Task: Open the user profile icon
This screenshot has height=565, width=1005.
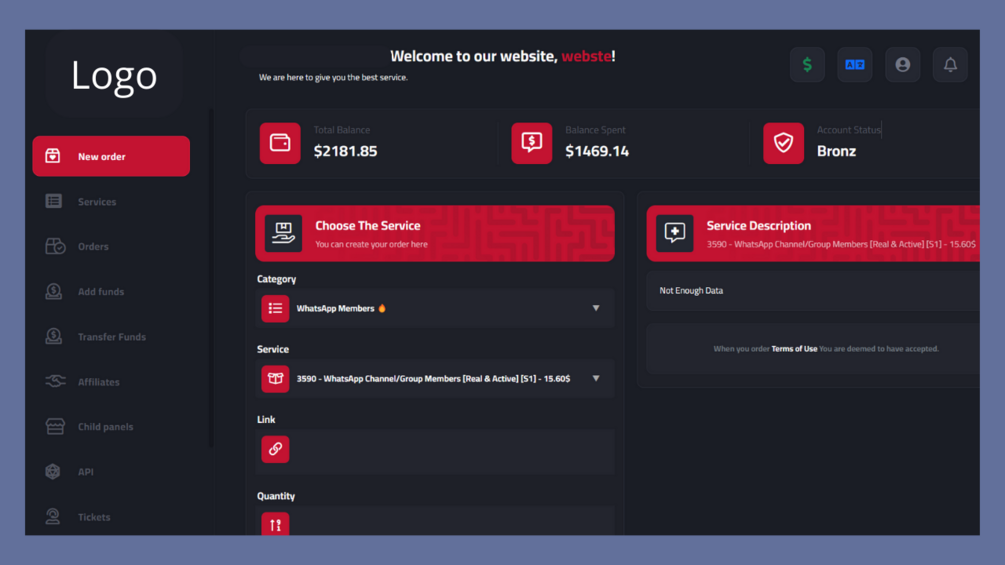Action: [x=902, y=65]
